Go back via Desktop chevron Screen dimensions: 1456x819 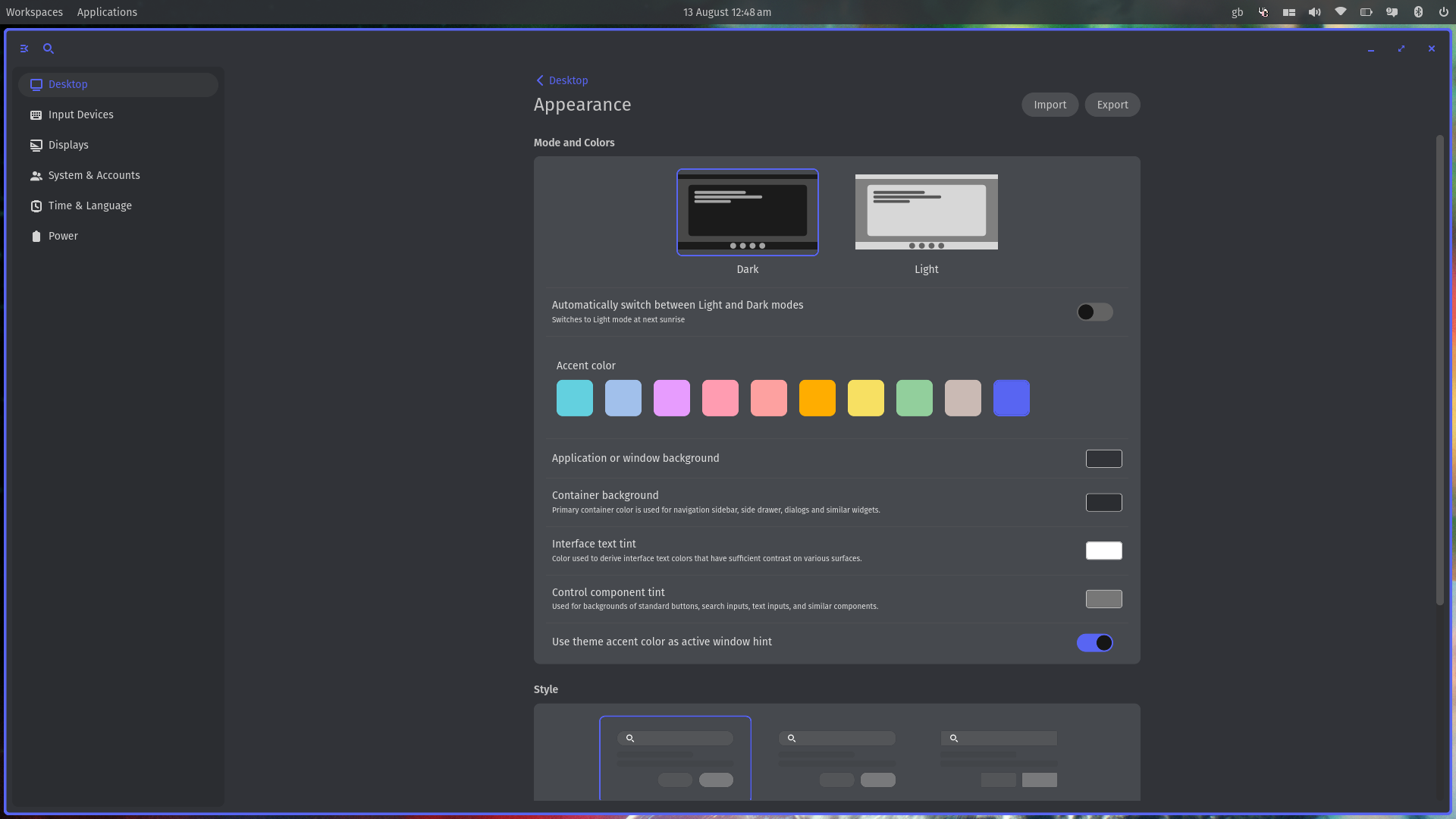coord(540,80)
